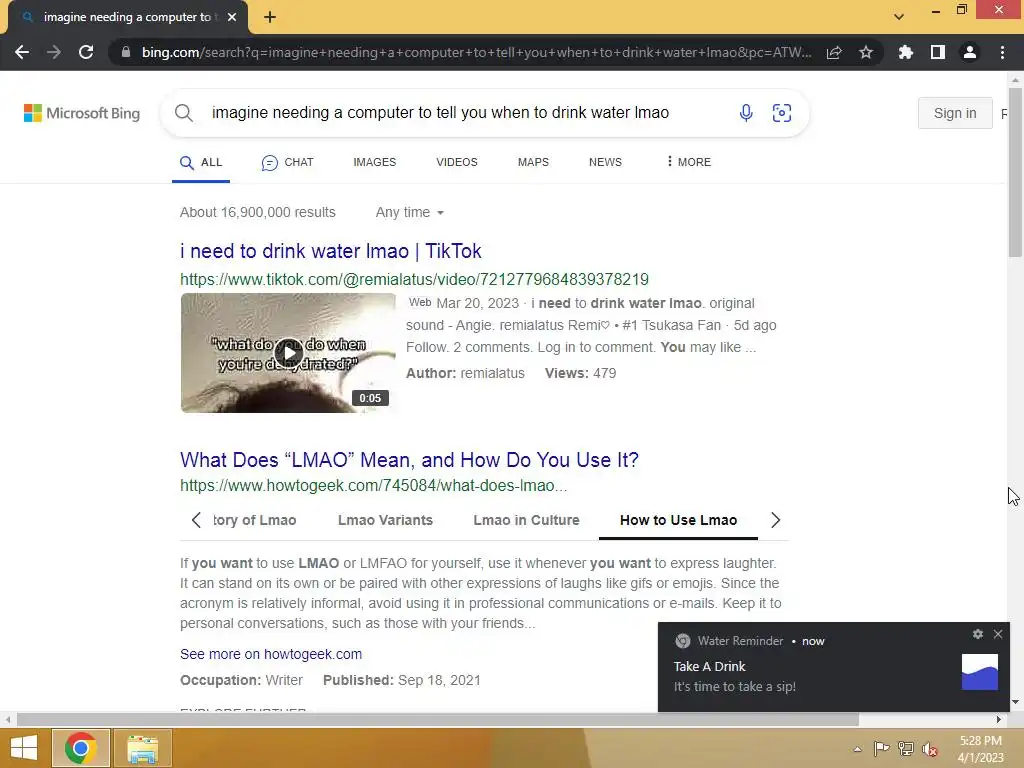Click the network tray icon
This screenshot has width=1024, height=768.
click(906, 749)
